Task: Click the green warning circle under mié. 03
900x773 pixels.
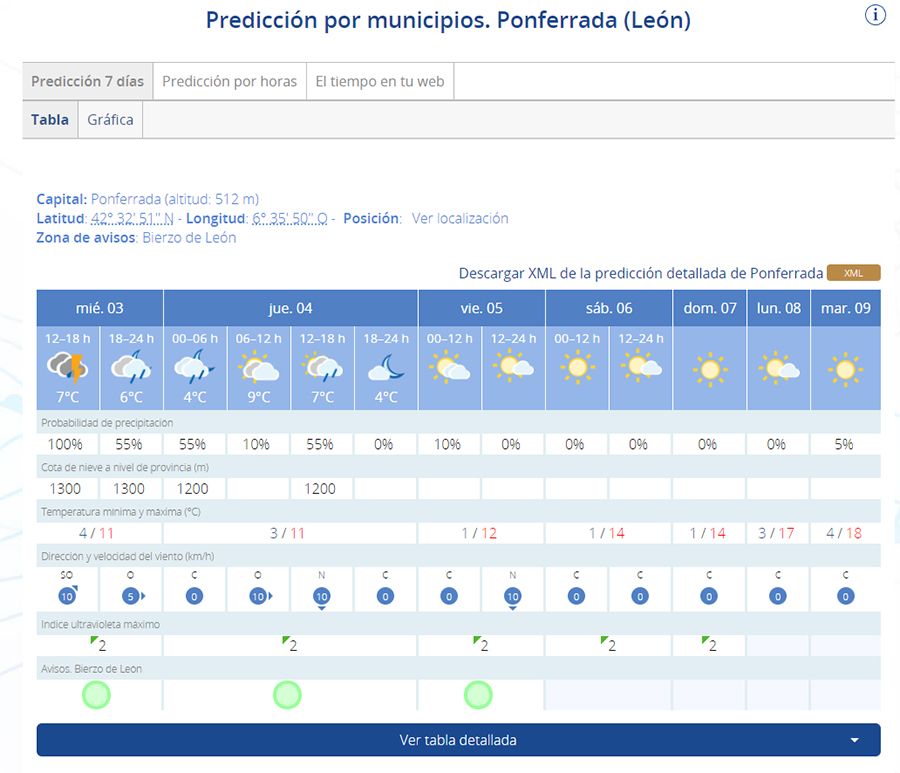Action: tap(96, 694)
